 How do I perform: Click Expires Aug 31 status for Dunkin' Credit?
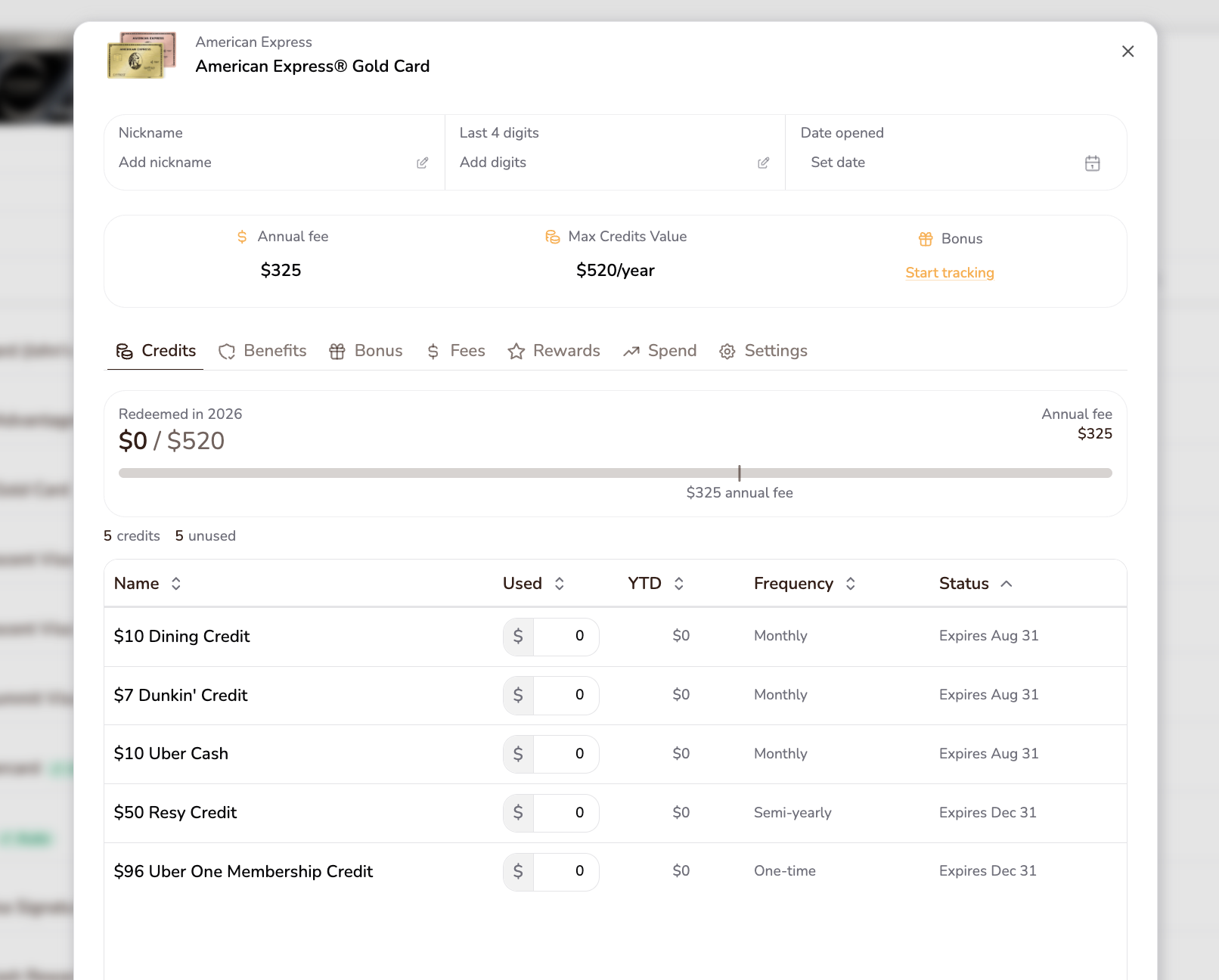(989, 695)
